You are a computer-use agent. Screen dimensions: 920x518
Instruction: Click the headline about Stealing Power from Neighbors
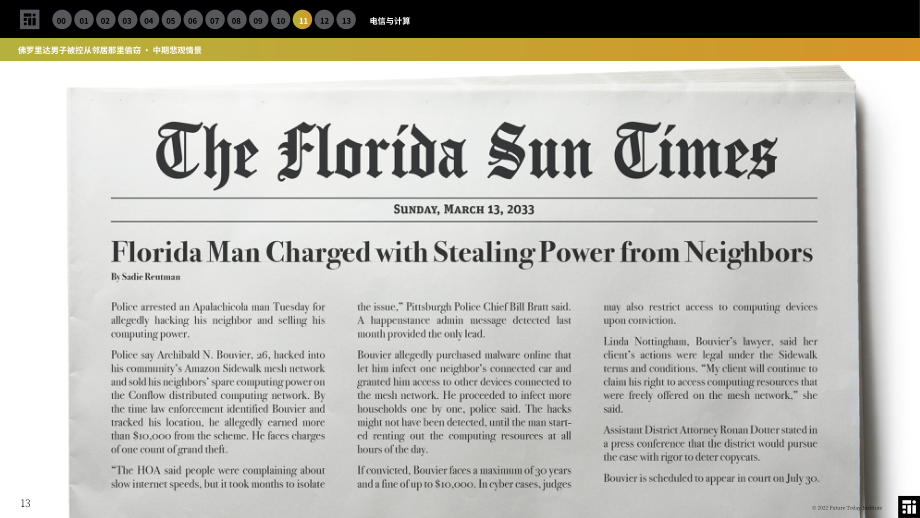point(462,252)
